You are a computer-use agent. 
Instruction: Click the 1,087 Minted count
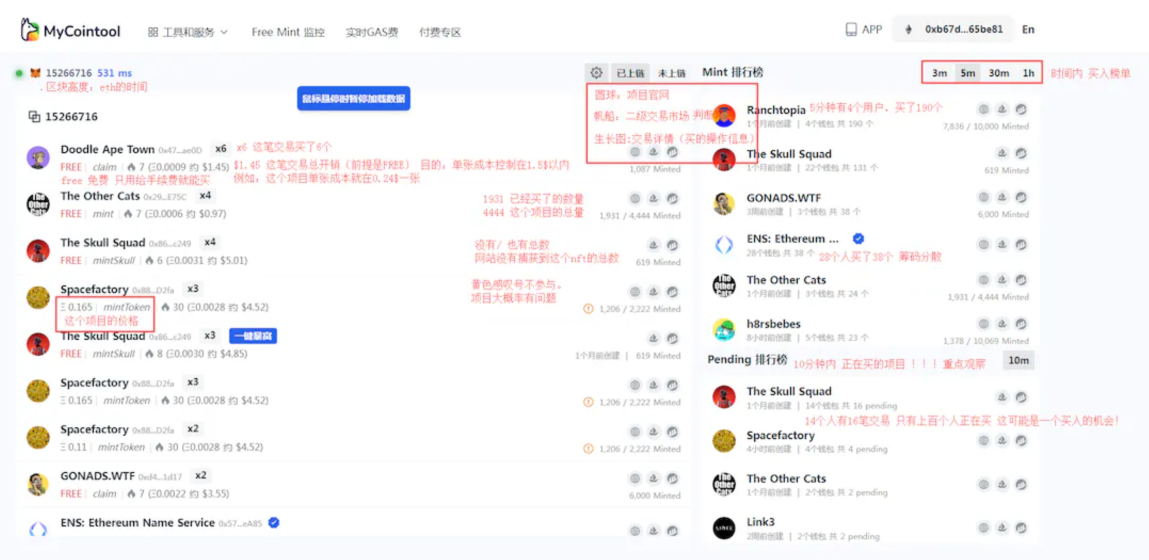click(655, 169)
